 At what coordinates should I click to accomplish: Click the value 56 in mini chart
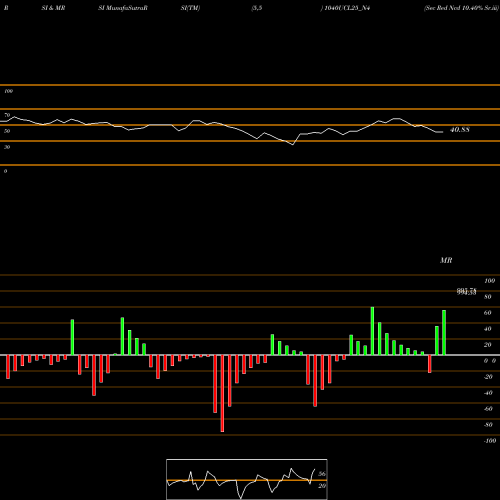point(322,474)
